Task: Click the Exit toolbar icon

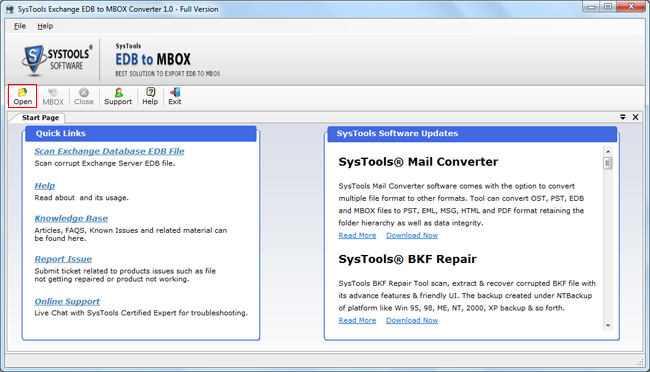Action: 175,96
